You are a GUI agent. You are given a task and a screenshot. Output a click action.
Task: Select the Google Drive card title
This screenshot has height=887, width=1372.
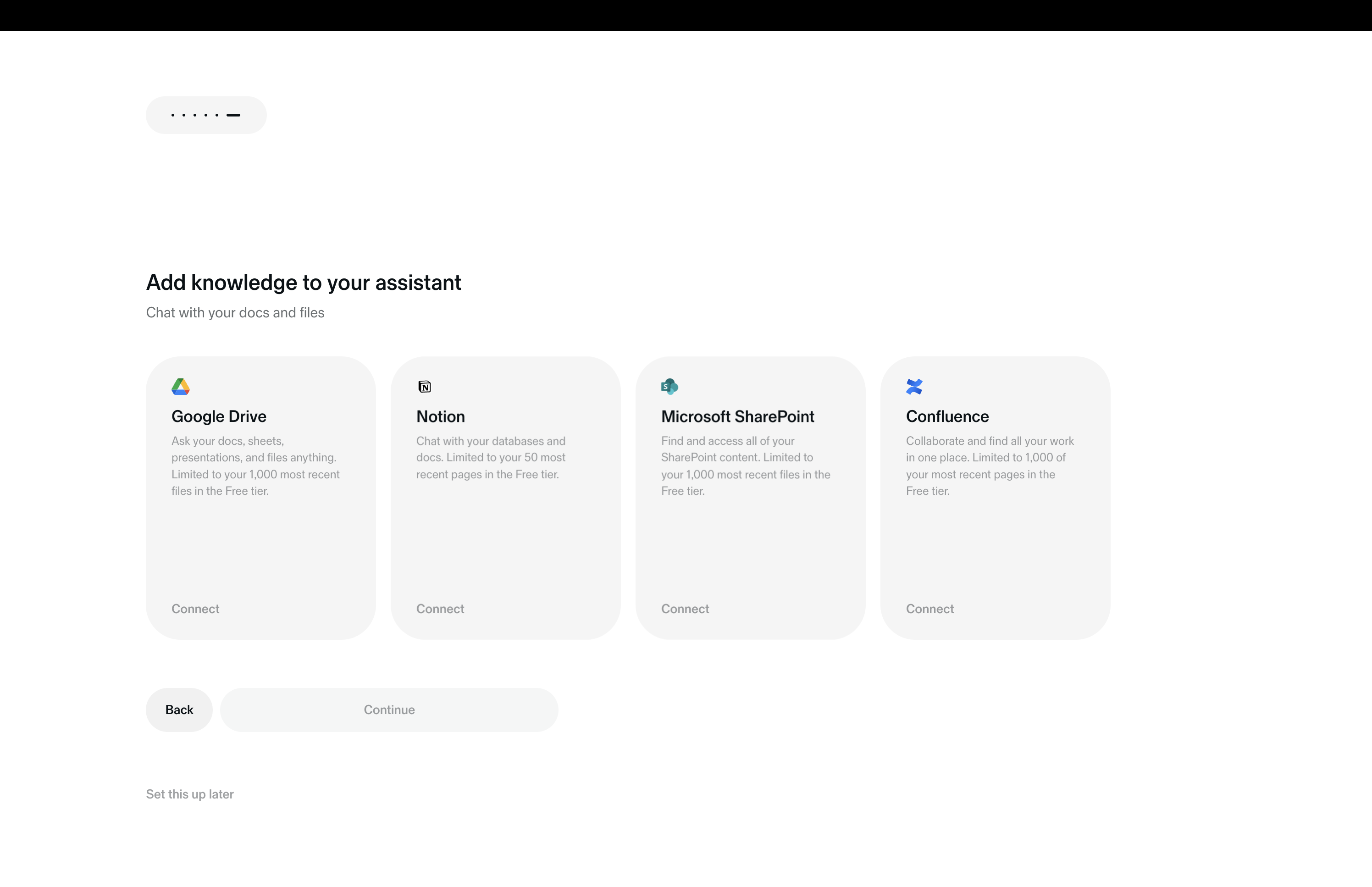coord(219,416)
